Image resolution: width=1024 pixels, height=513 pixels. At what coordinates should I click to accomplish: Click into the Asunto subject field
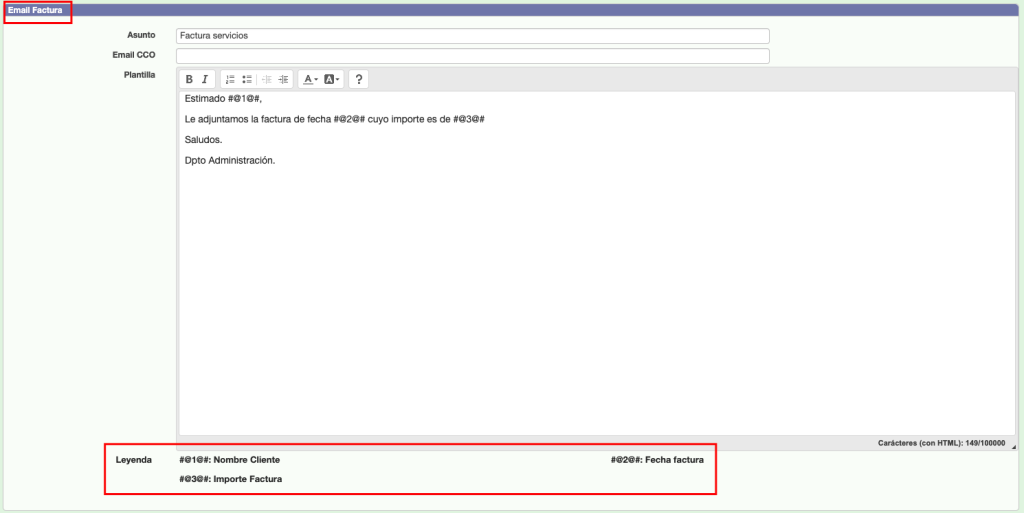tap(472, 36)
